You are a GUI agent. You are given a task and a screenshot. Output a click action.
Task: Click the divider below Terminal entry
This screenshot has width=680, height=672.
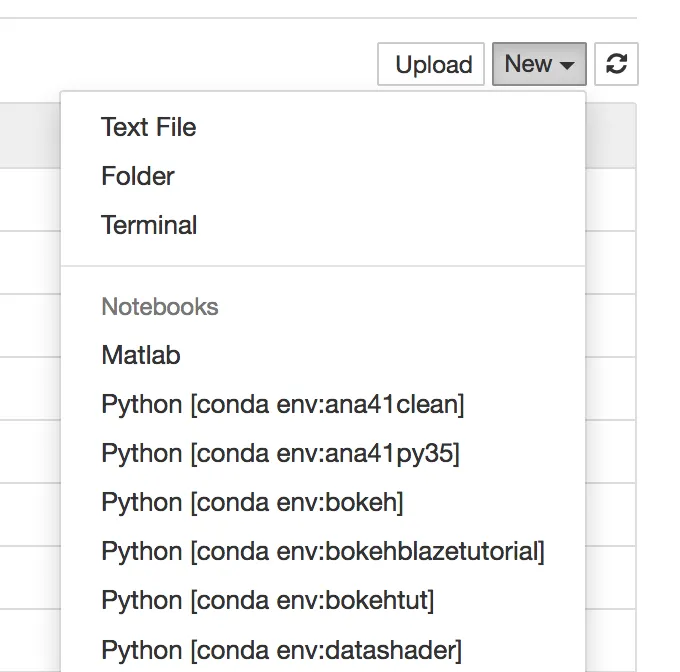click(322, 266)
